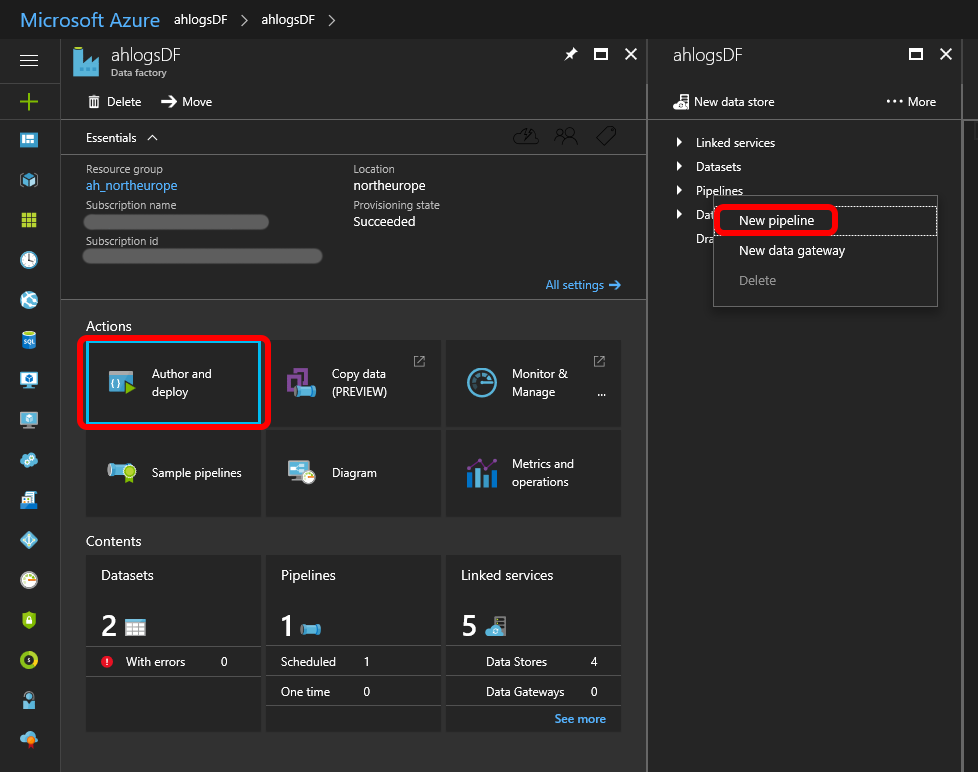This screenshot has height=772, width=978.
Task: Open the users icon in Essentials
Action: point(566,136)
